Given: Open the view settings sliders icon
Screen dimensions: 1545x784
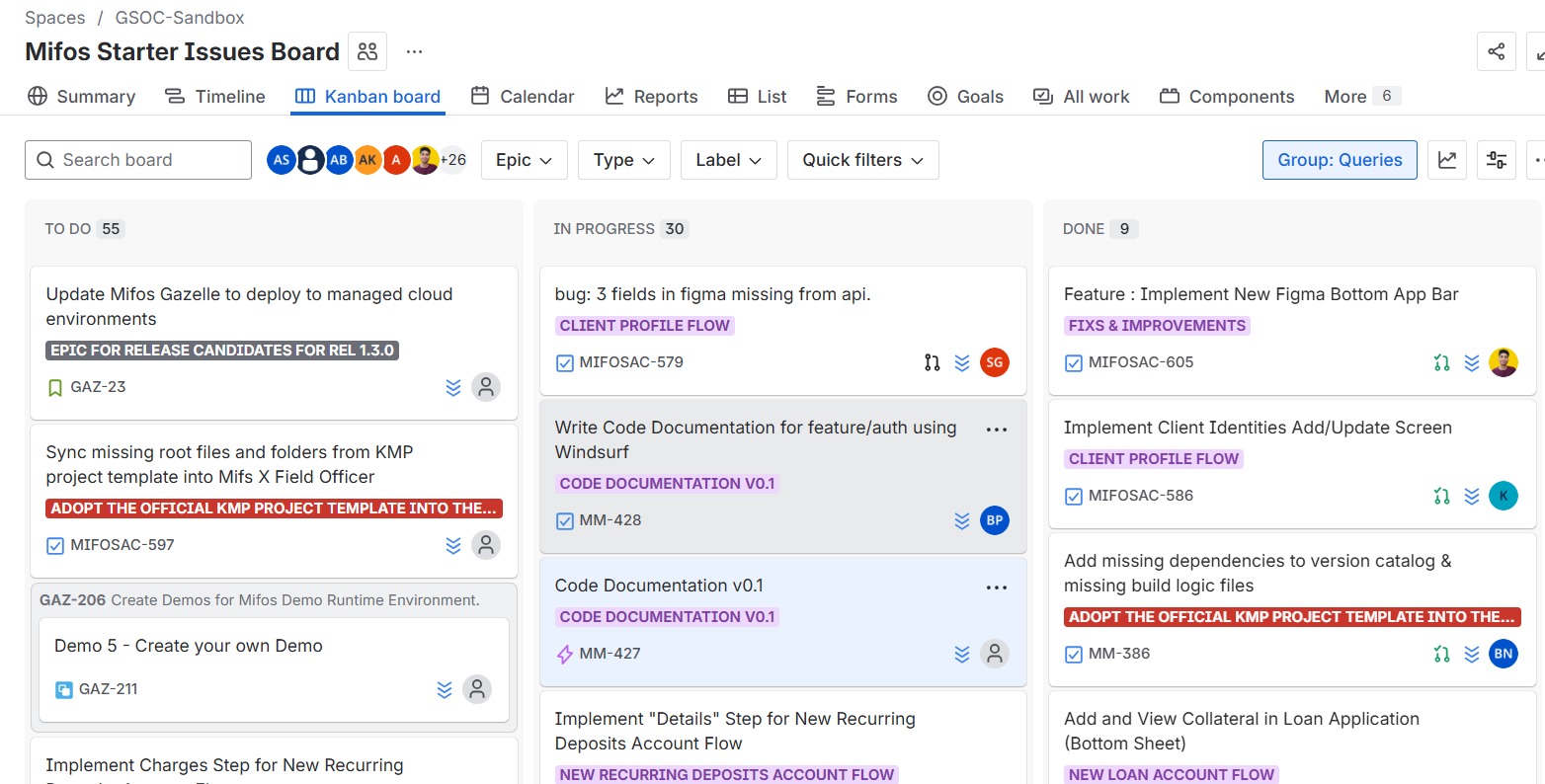Looking at the screenshot, I should [1497, 160].
